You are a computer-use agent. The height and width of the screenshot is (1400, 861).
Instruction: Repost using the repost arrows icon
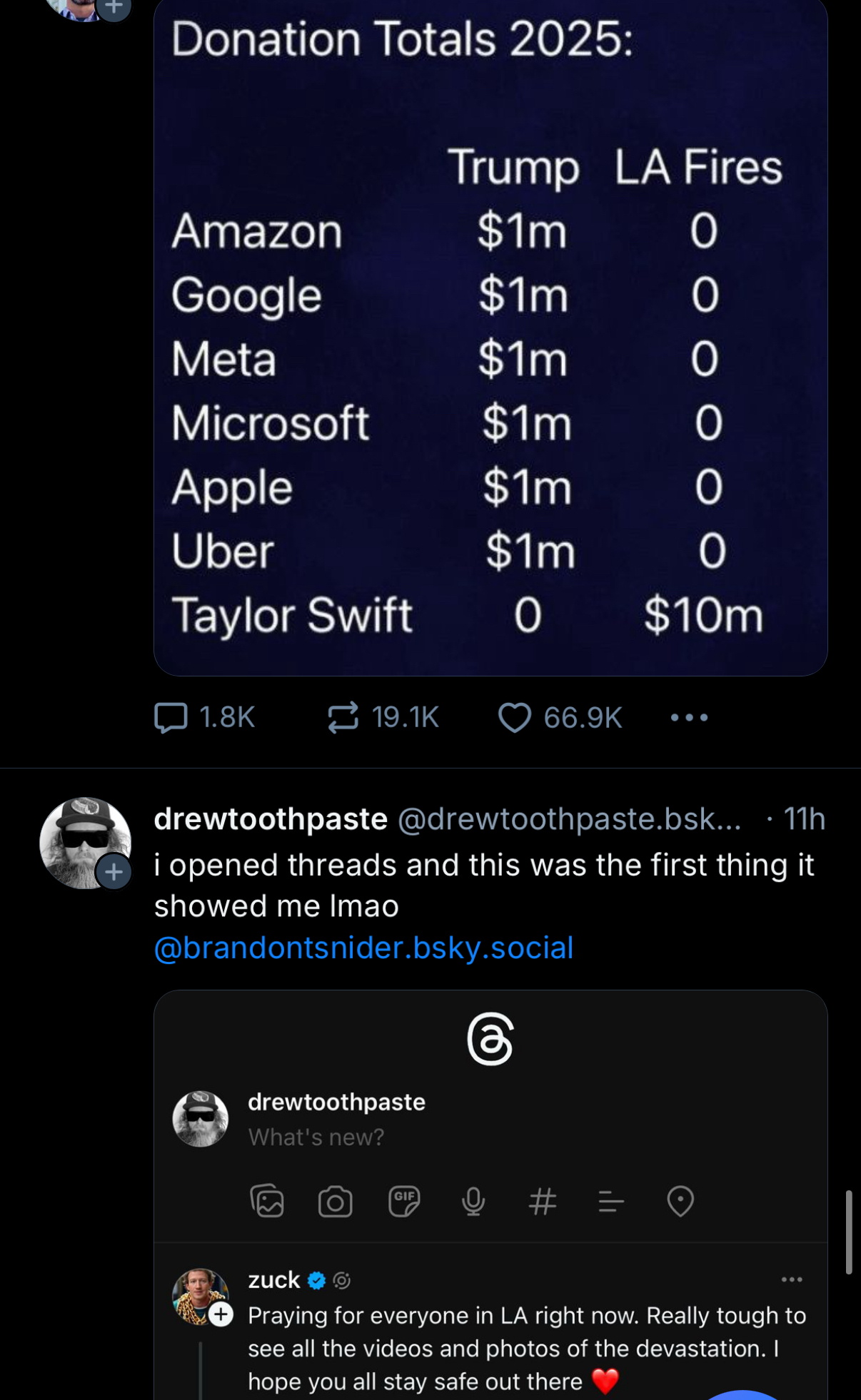(x=343, y=718)
